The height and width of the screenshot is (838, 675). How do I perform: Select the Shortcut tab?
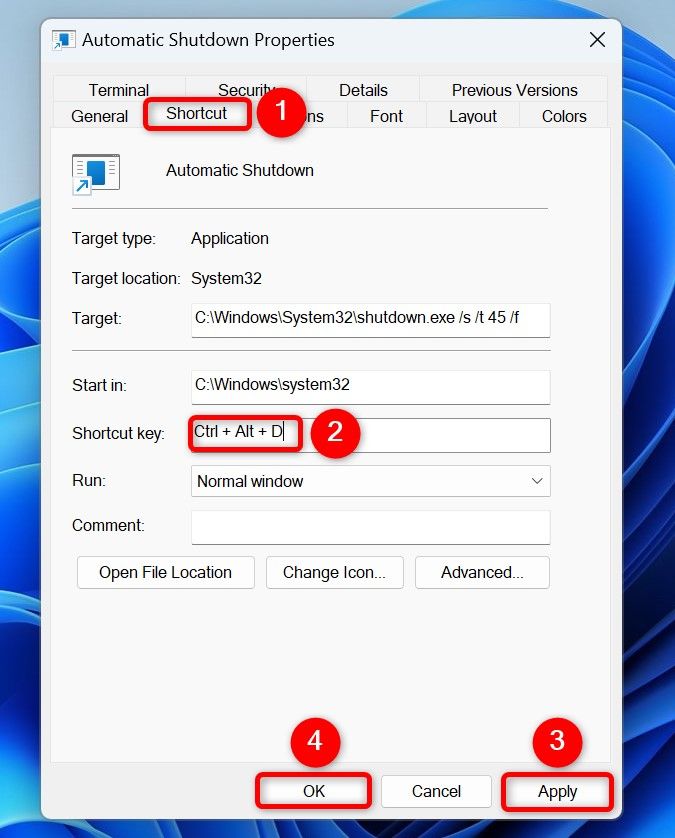click(197, 113)
